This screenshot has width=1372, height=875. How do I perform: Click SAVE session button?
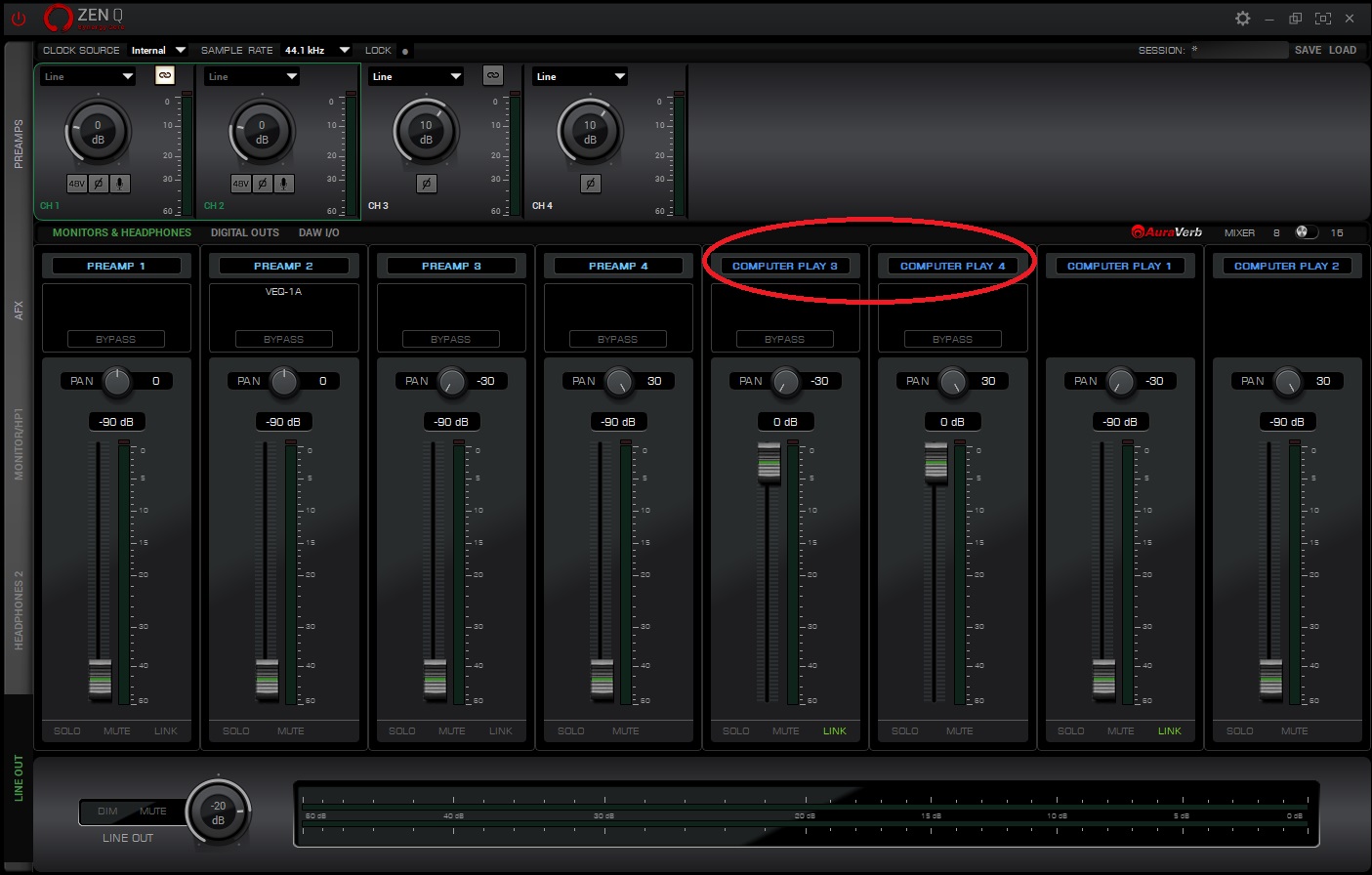[1309, 50]
